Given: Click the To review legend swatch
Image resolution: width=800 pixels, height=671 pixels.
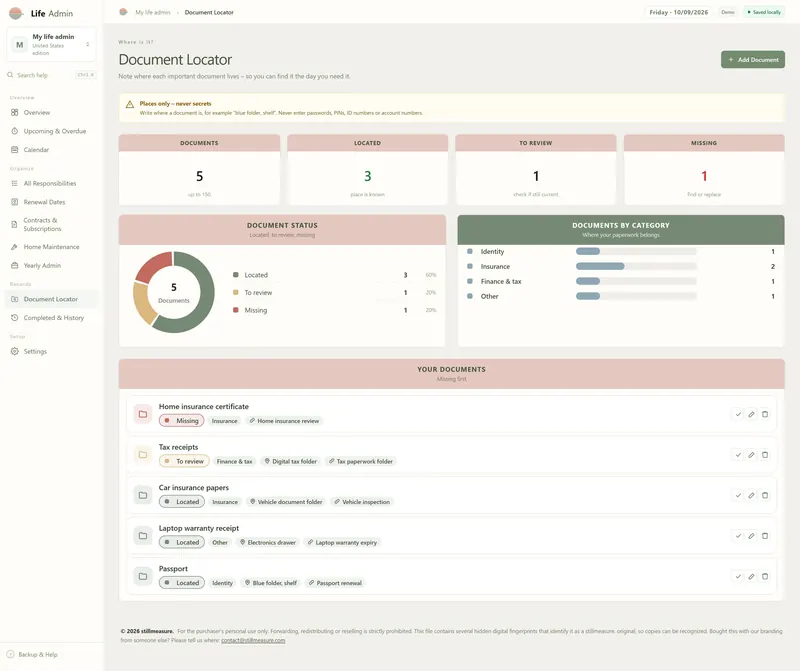Looking at the screenshot, I should coord(236,292).
